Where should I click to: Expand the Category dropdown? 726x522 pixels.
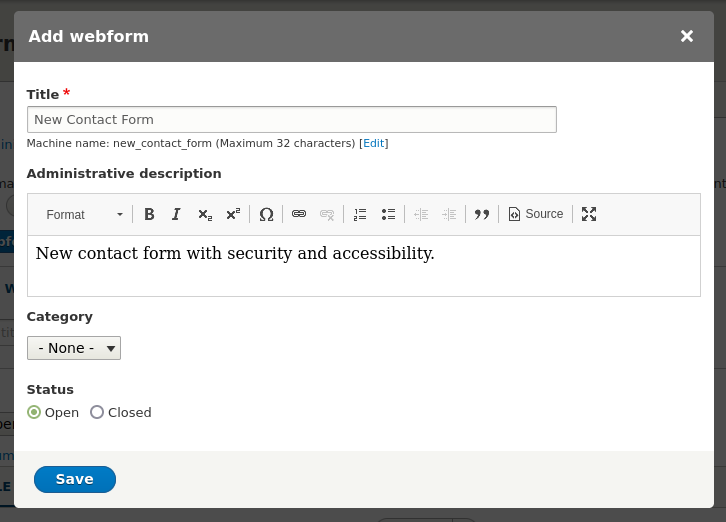pyautogui.click(x=74, y=348)
